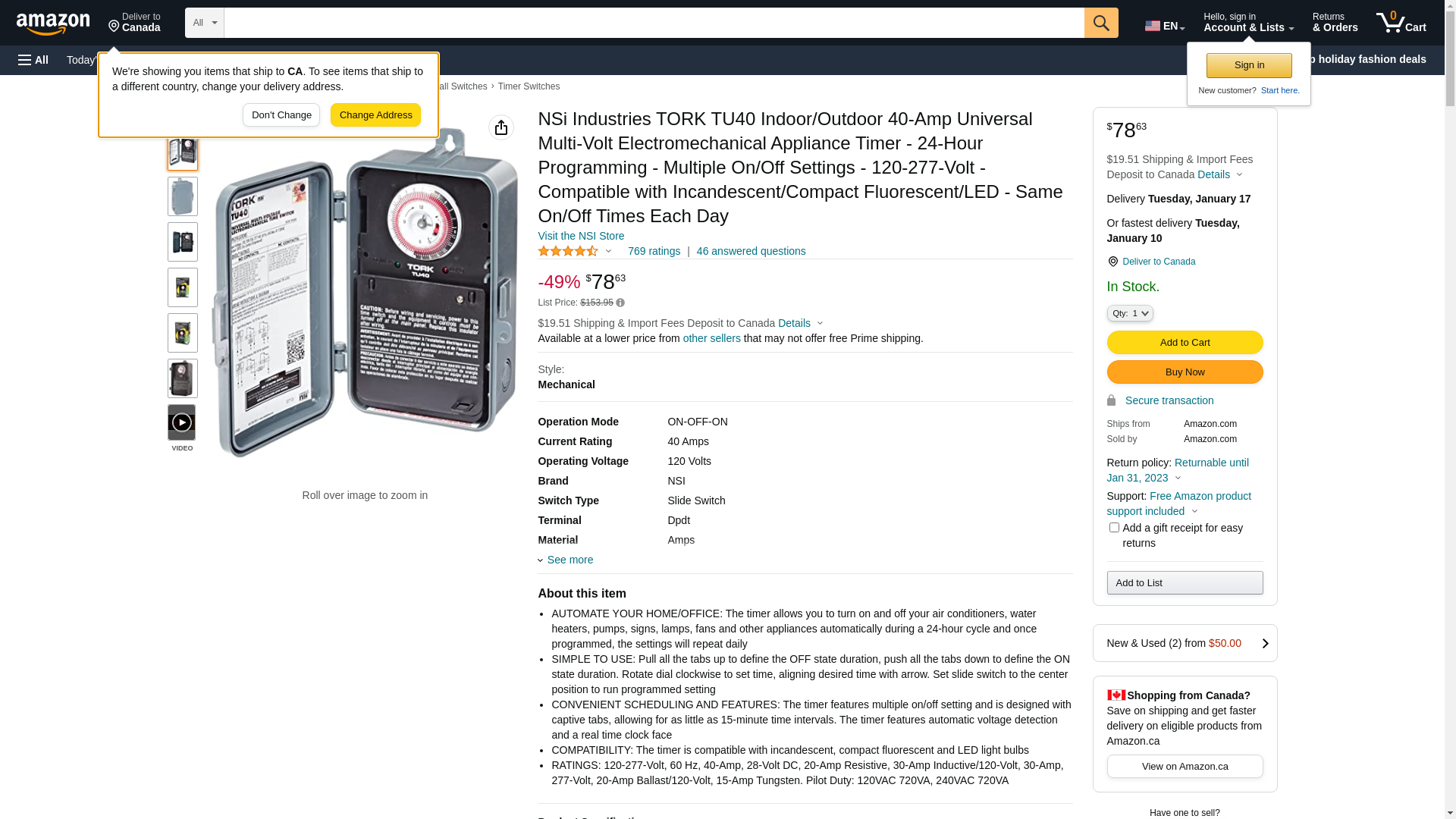
Task: Open Account & Lists menu
Action: (x=1248, y=23)
